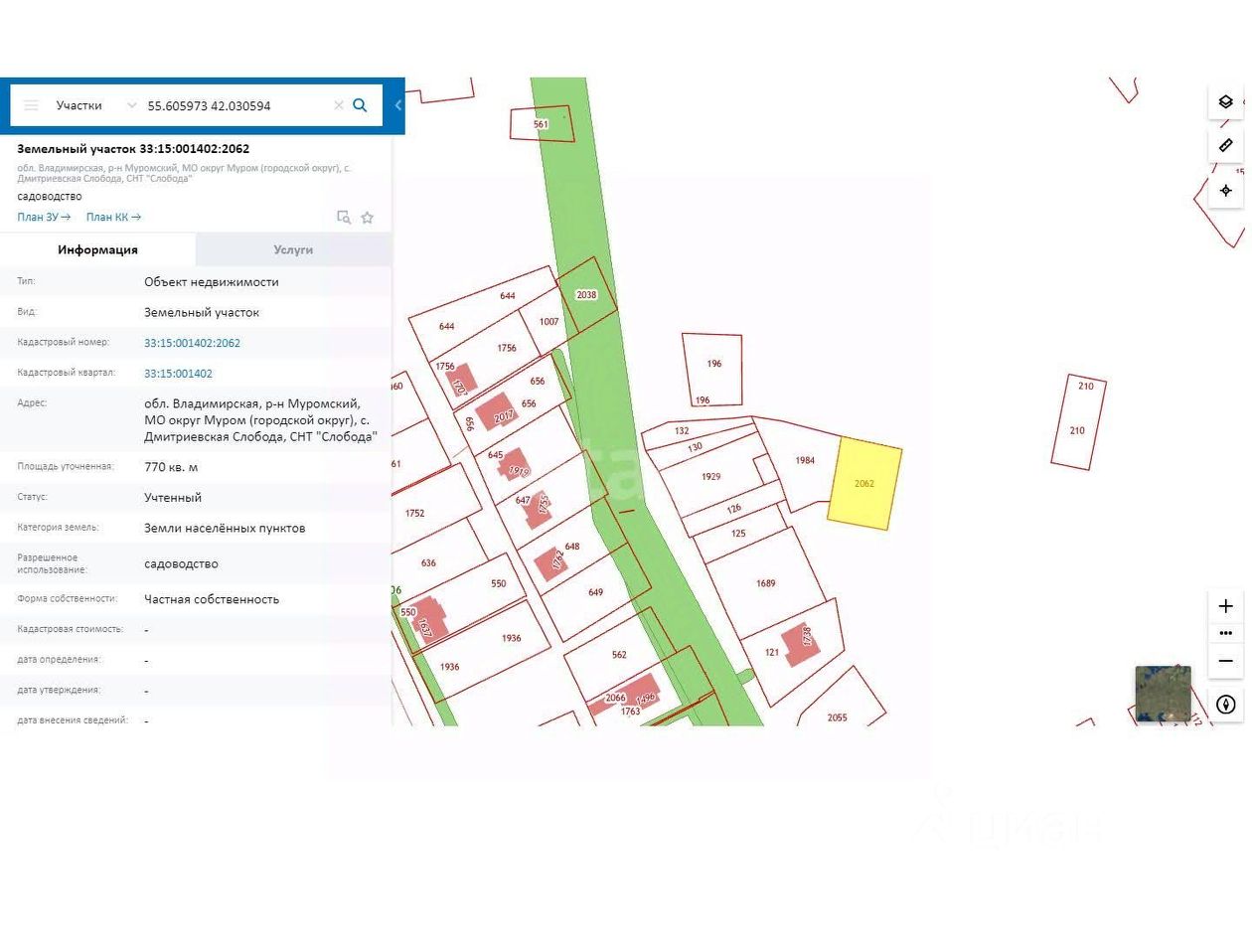Click the locate-me crosshair icon
The width and height of the screenshot is (1252, 952).
click(x=1225, y=190)
